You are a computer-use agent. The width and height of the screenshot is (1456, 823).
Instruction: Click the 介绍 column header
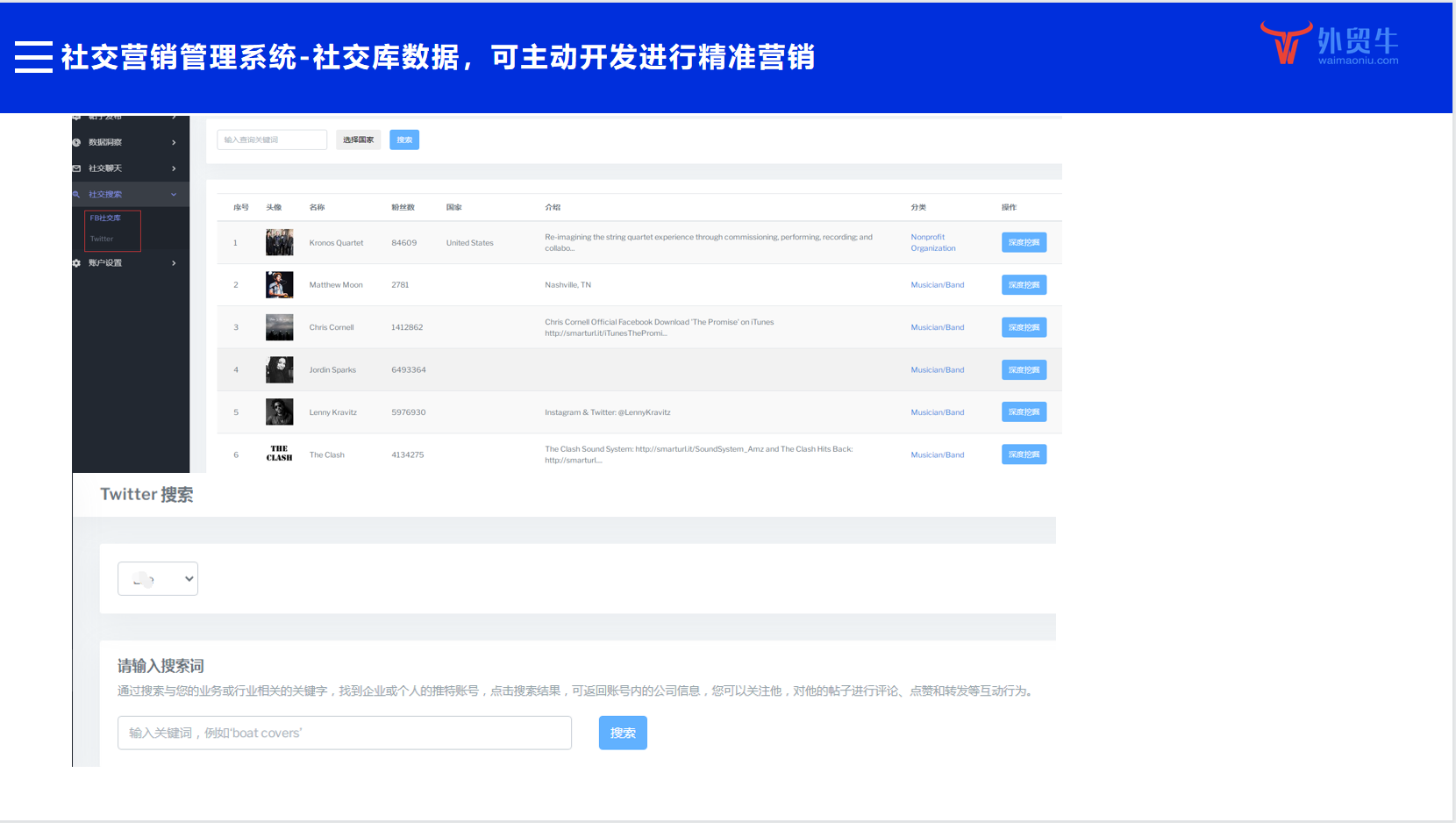pos(553,208)
